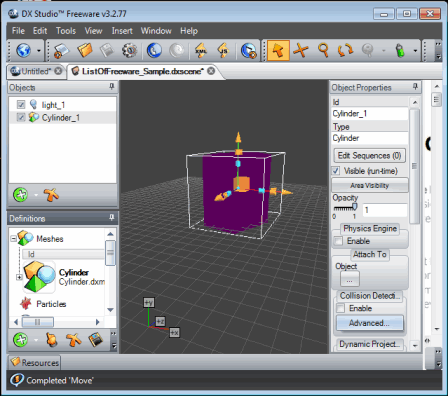Select the magnifier zoom tool
448x396 pixels.
coord(323,50)
